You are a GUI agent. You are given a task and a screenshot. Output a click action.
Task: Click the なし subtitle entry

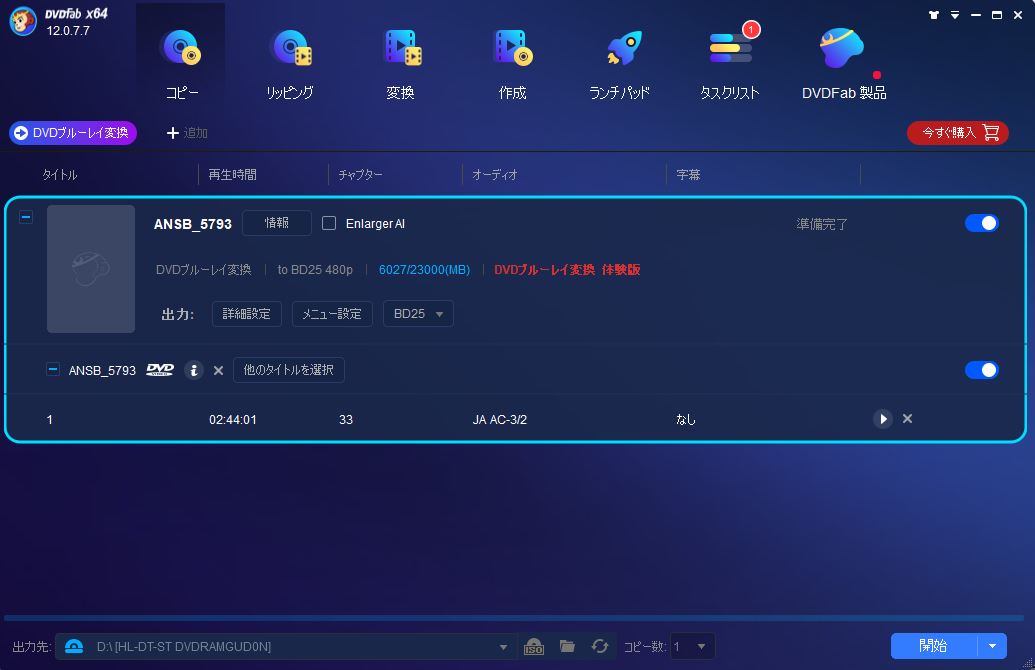point(686,419)
